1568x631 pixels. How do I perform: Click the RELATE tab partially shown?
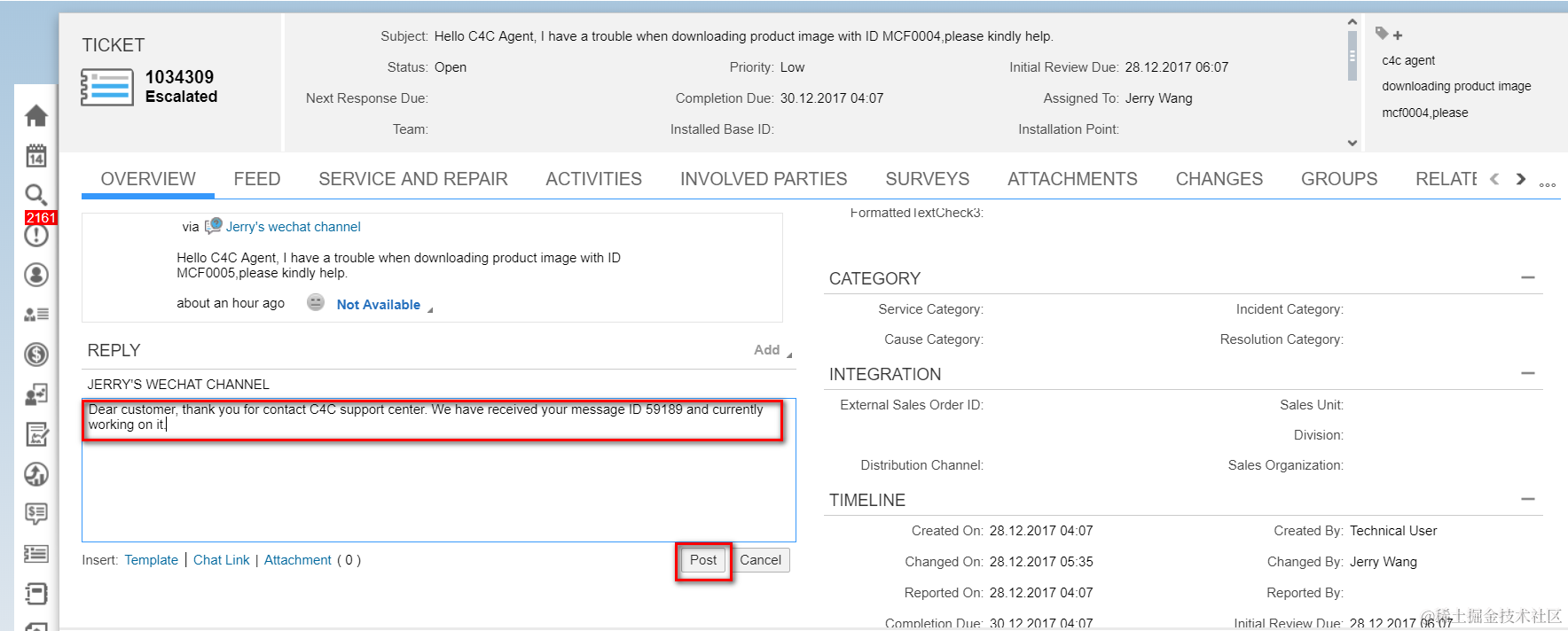tap(1446, 179)
